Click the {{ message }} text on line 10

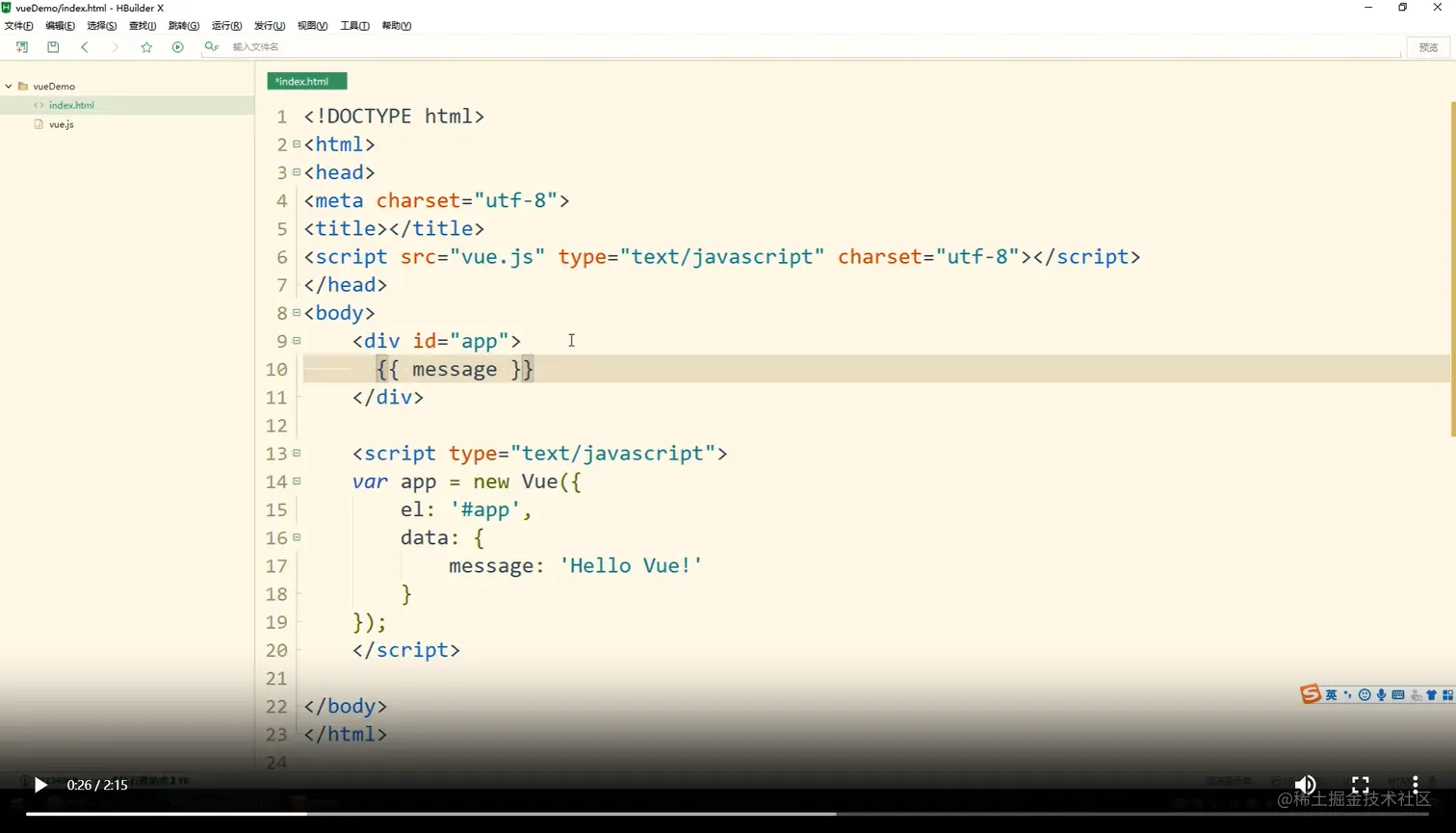pos(455,370)
